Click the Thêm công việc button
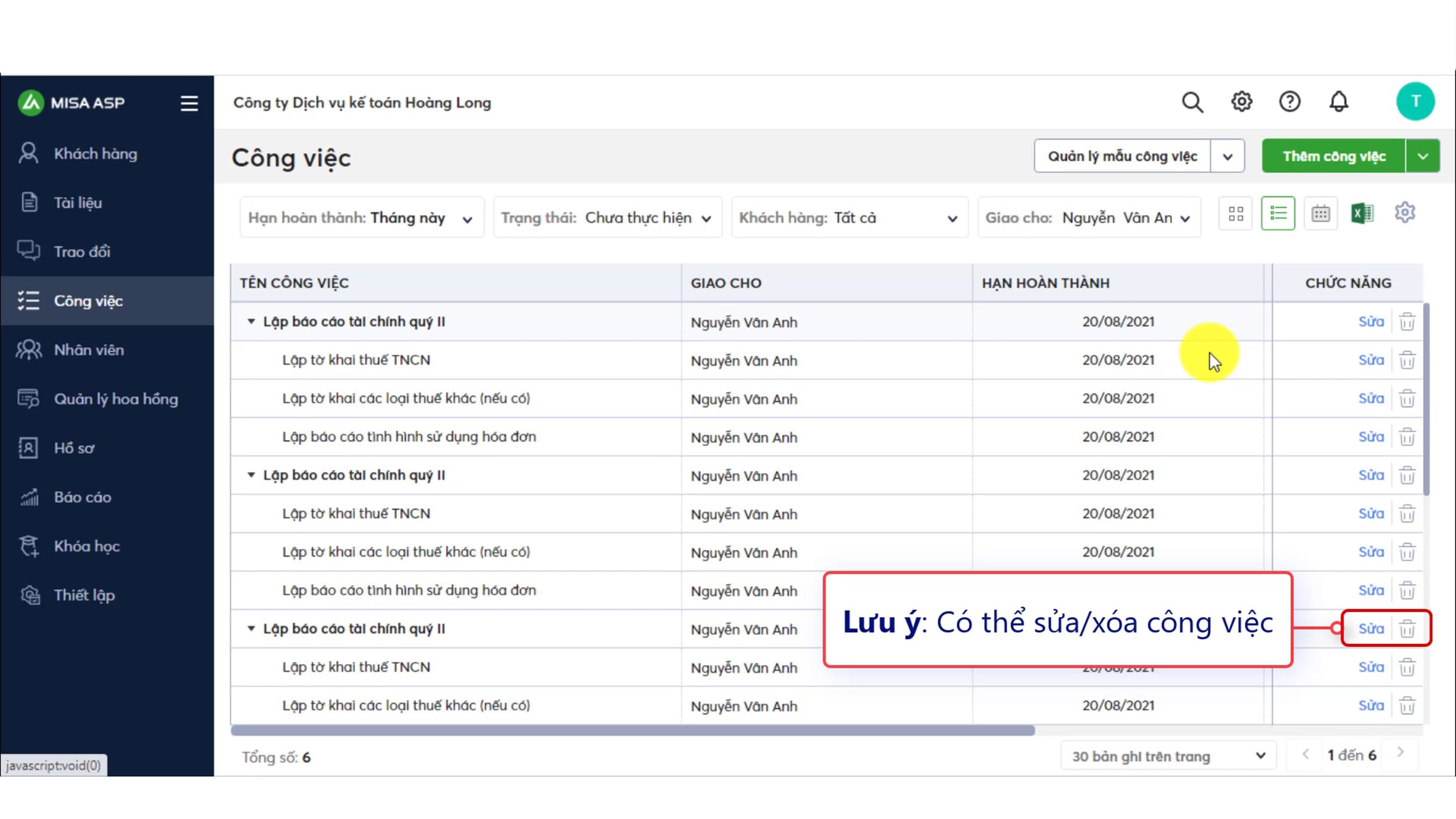Screen dimensions: 1456x819 tap(1333, 157)
